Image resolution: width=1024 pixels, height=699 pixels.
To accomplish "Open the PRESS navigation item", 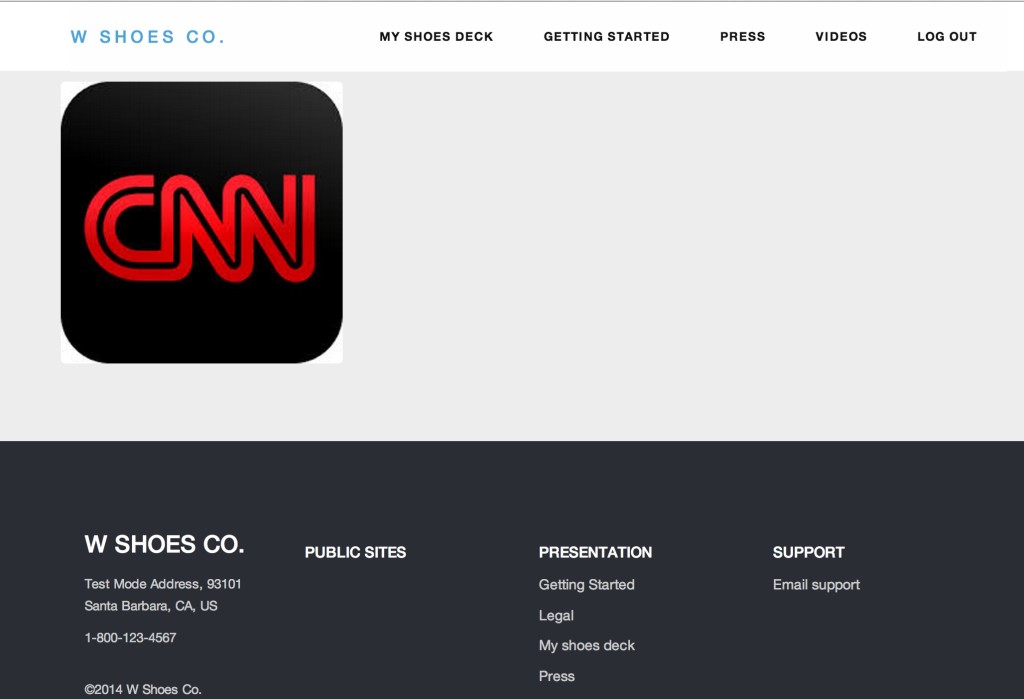I will [743, 37].
